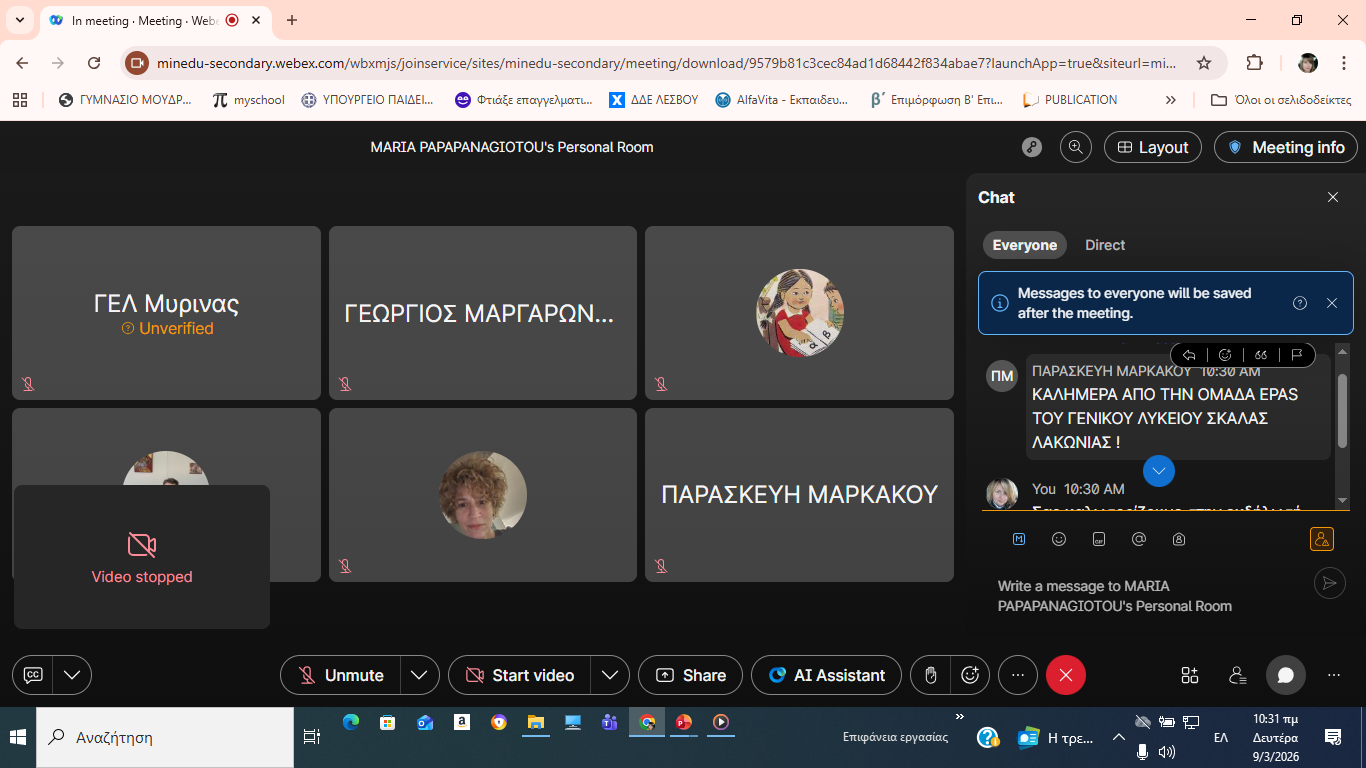Screen dimensions: 1366x768
Task: Toggle Start video on
Action: pyautogui.click(x=520, y=675)
